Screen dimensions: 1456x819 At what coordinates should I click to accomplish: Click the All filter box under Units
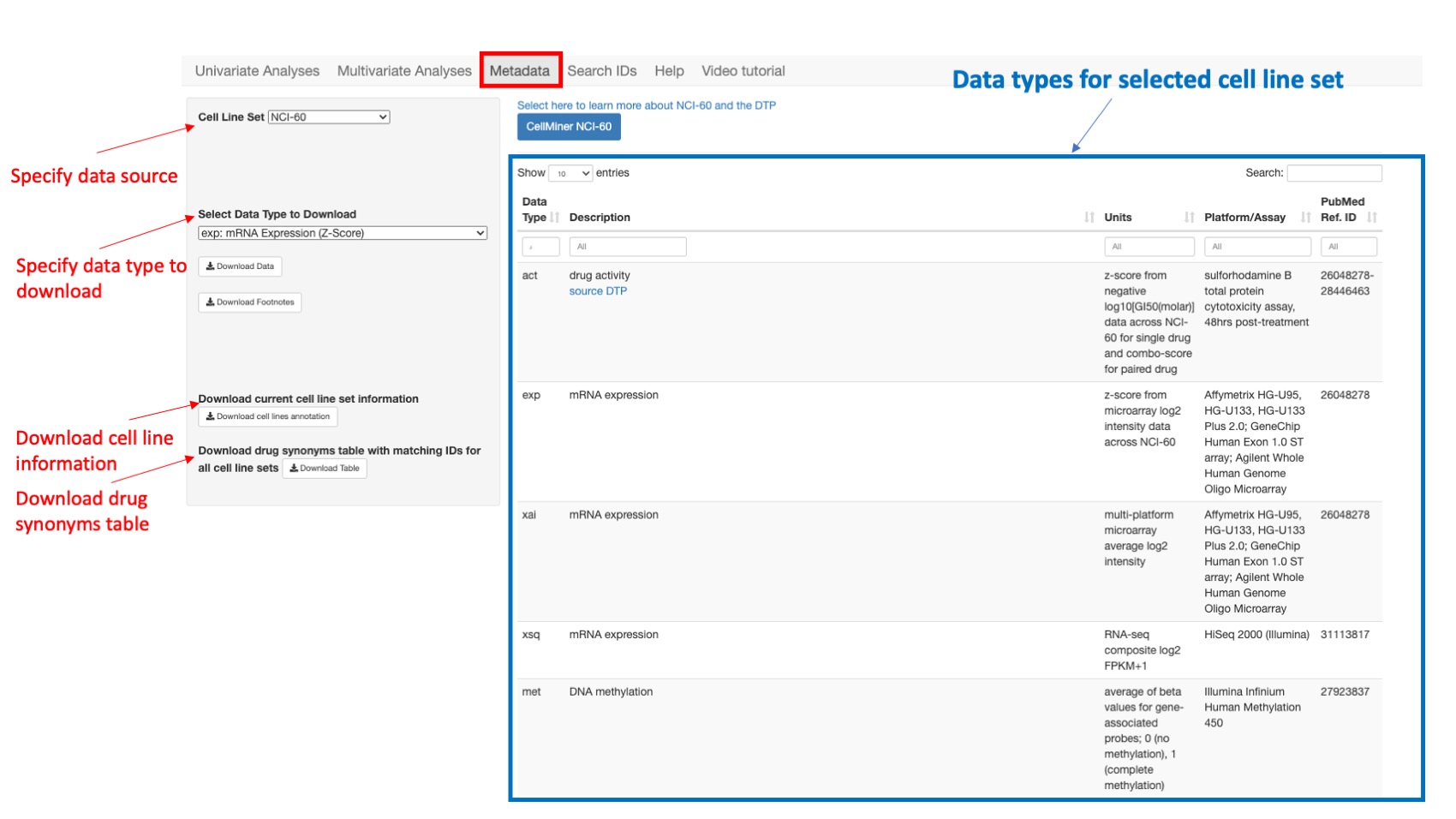click(x=1149, y=246)
